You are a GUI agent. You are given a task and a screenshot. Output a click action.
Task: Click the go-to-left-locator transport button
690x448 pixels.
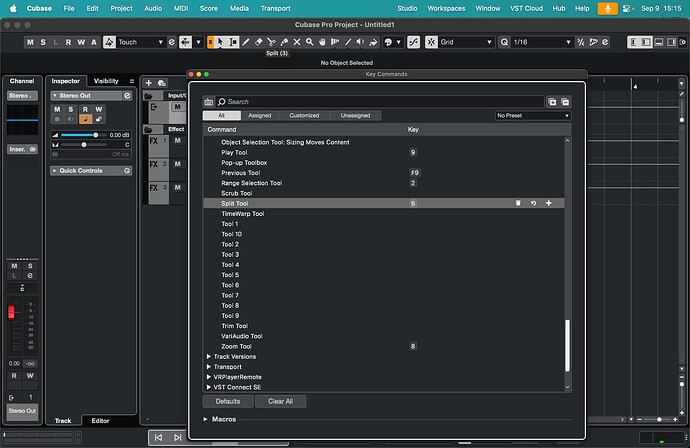point(158,437)
